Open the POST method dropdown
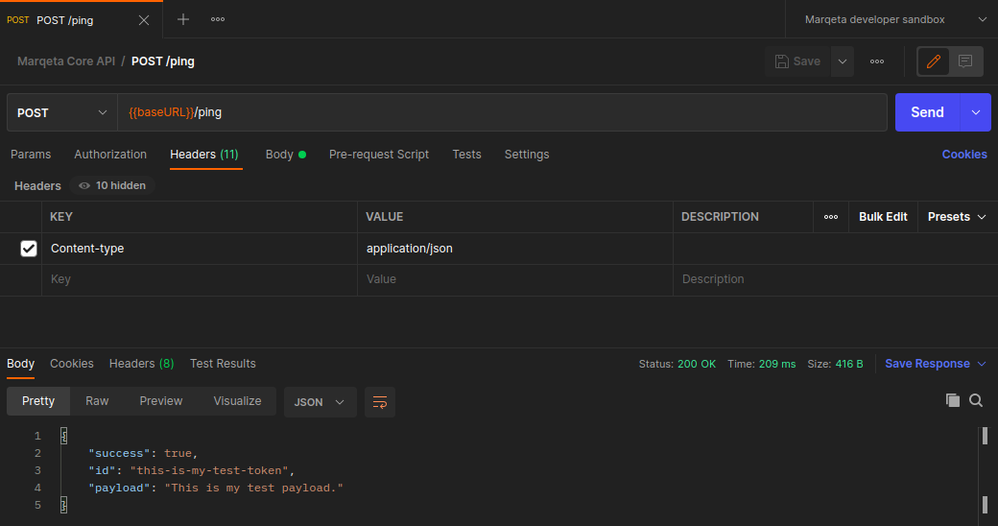The width and height of the screenshot is (998, 526). [x=61, y=113]
